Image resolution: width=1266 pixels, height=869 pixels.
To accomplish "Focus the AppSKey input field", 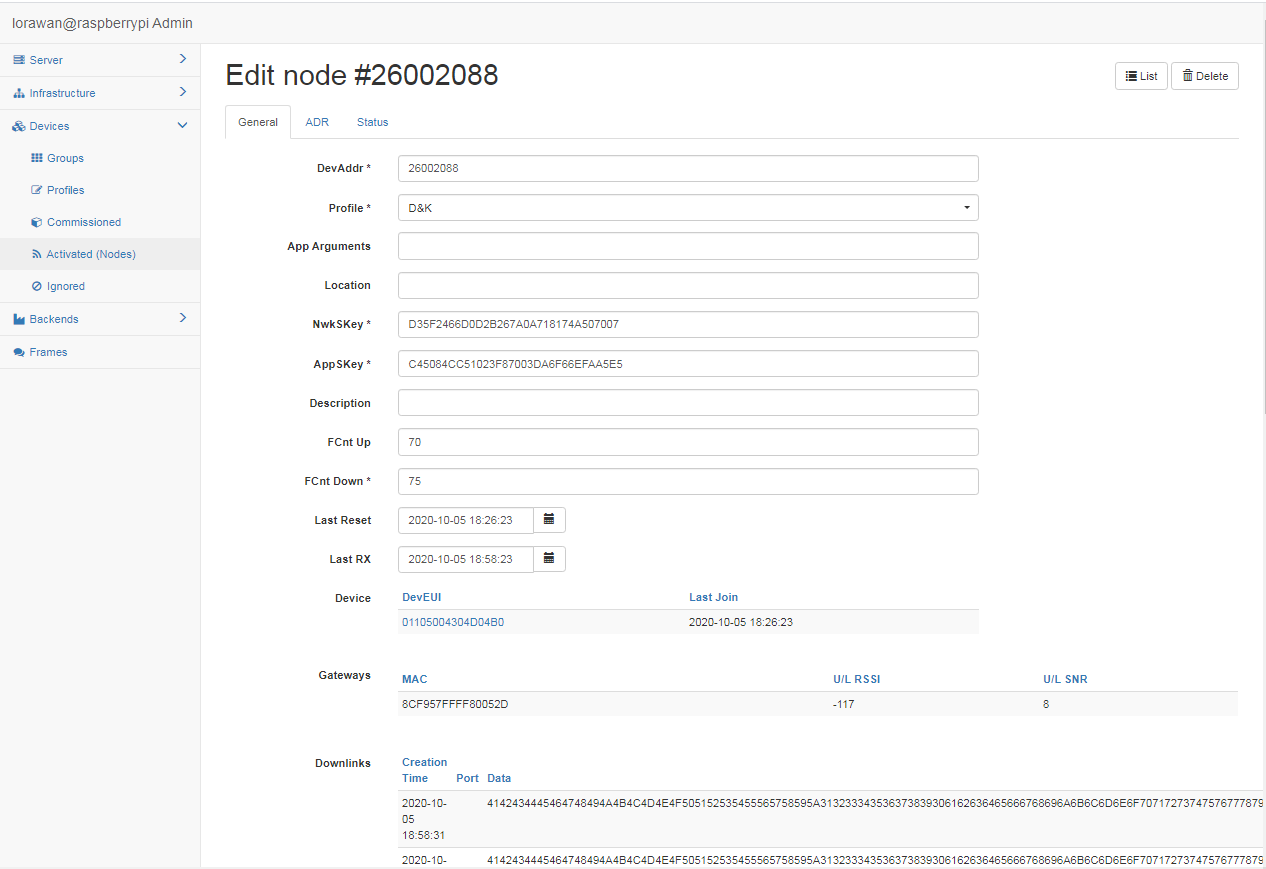I will click(x=688, y=364).
